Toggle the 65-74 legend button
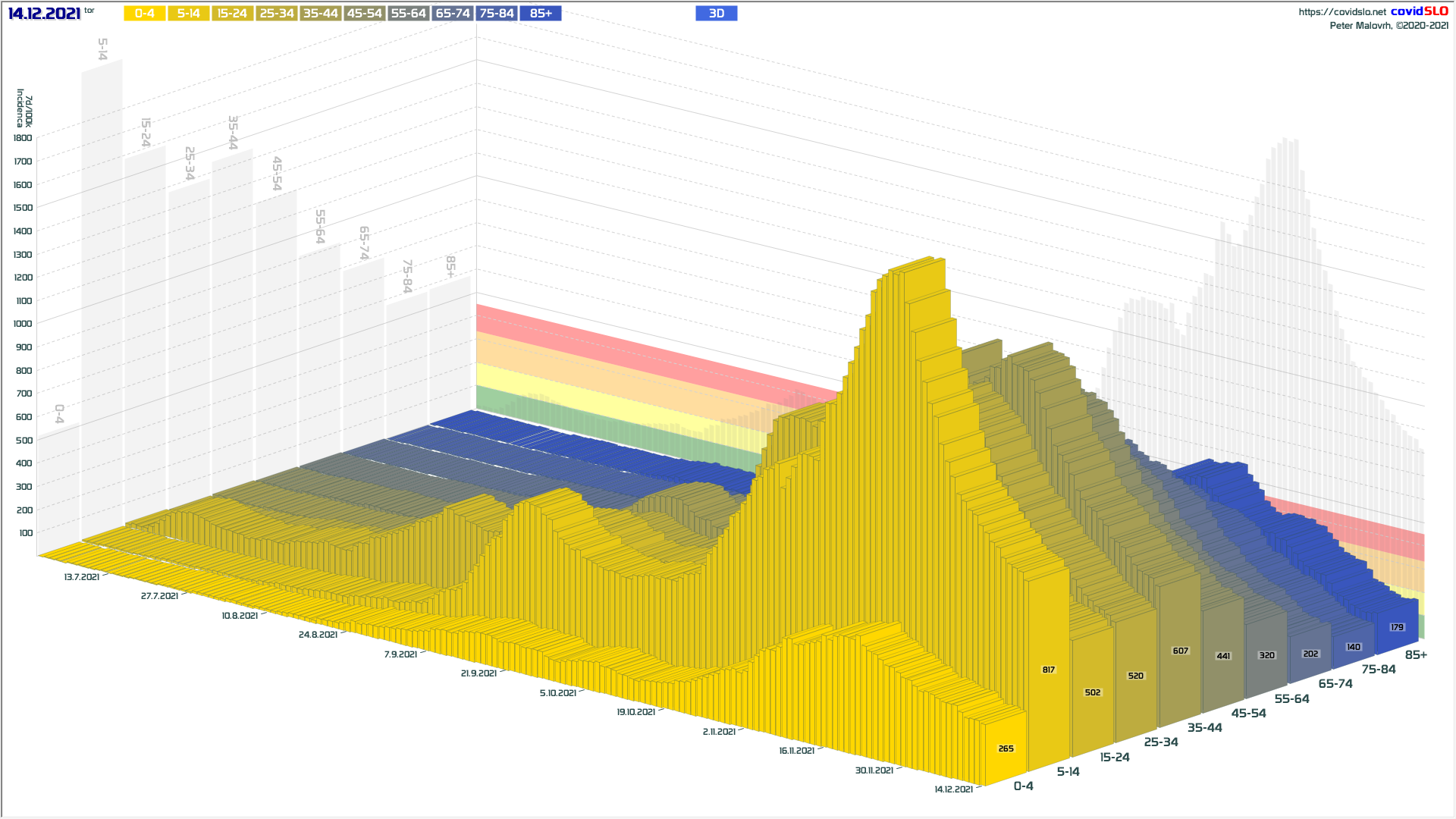This screenshot has width=1456, height=819. click(x=453, y=14)
